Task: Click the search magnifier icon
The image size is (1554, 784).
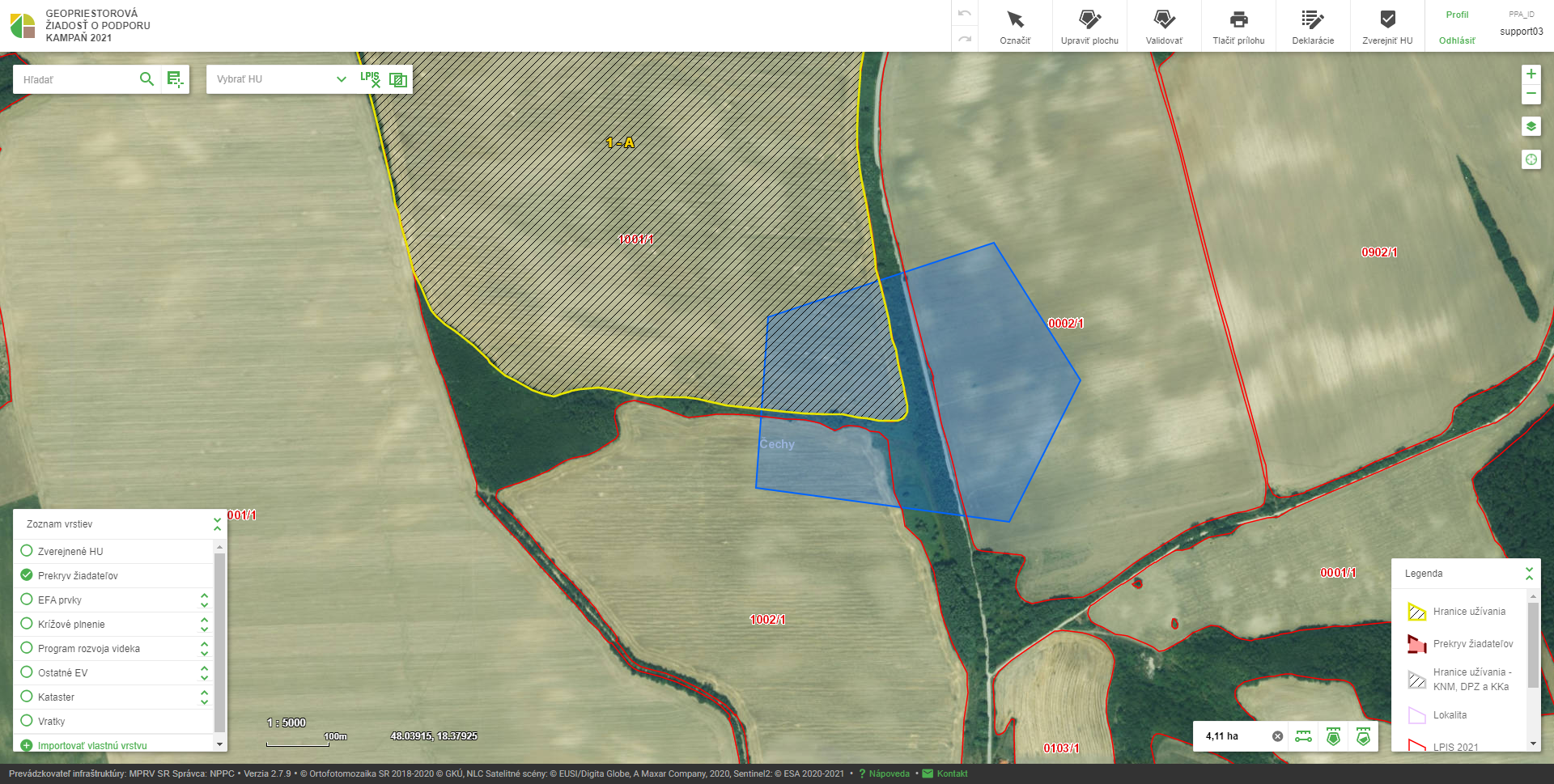Action: pyautogui.click(x=146, y=78)
